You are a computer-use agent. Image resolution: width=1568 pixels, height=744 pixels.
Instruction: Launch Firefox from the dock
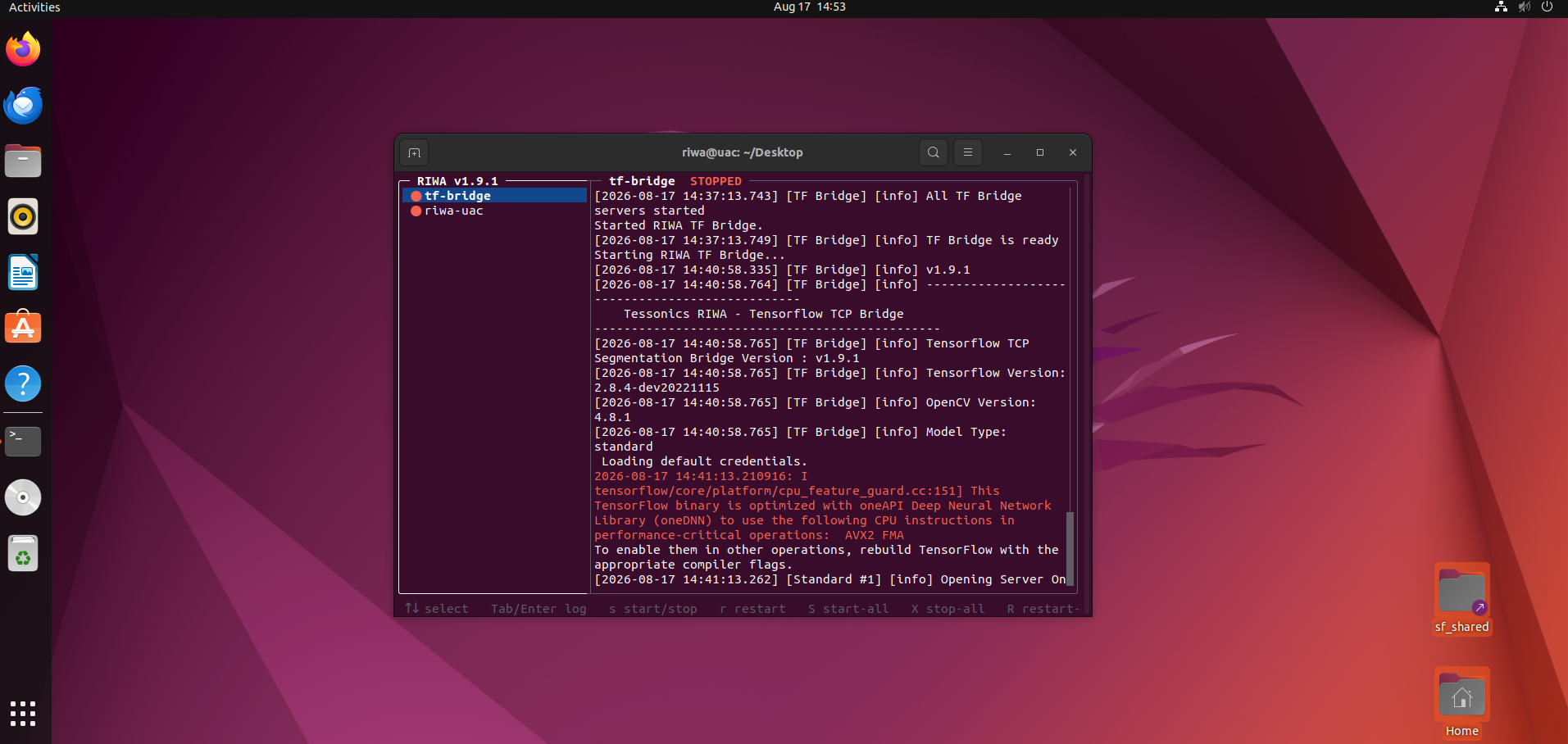click(23, 49)
